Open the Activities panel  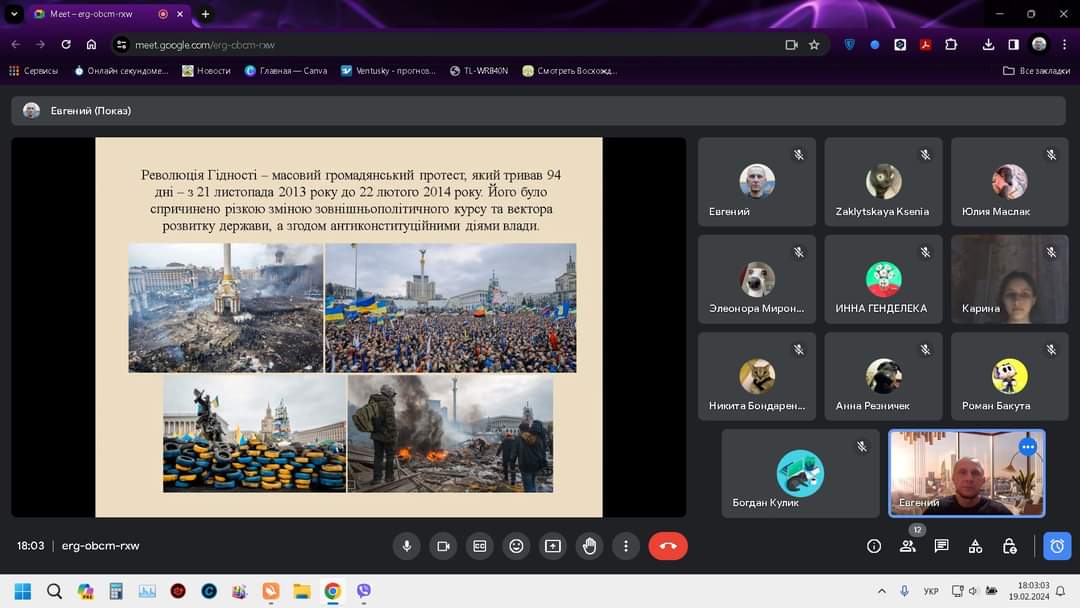(975, 546)
